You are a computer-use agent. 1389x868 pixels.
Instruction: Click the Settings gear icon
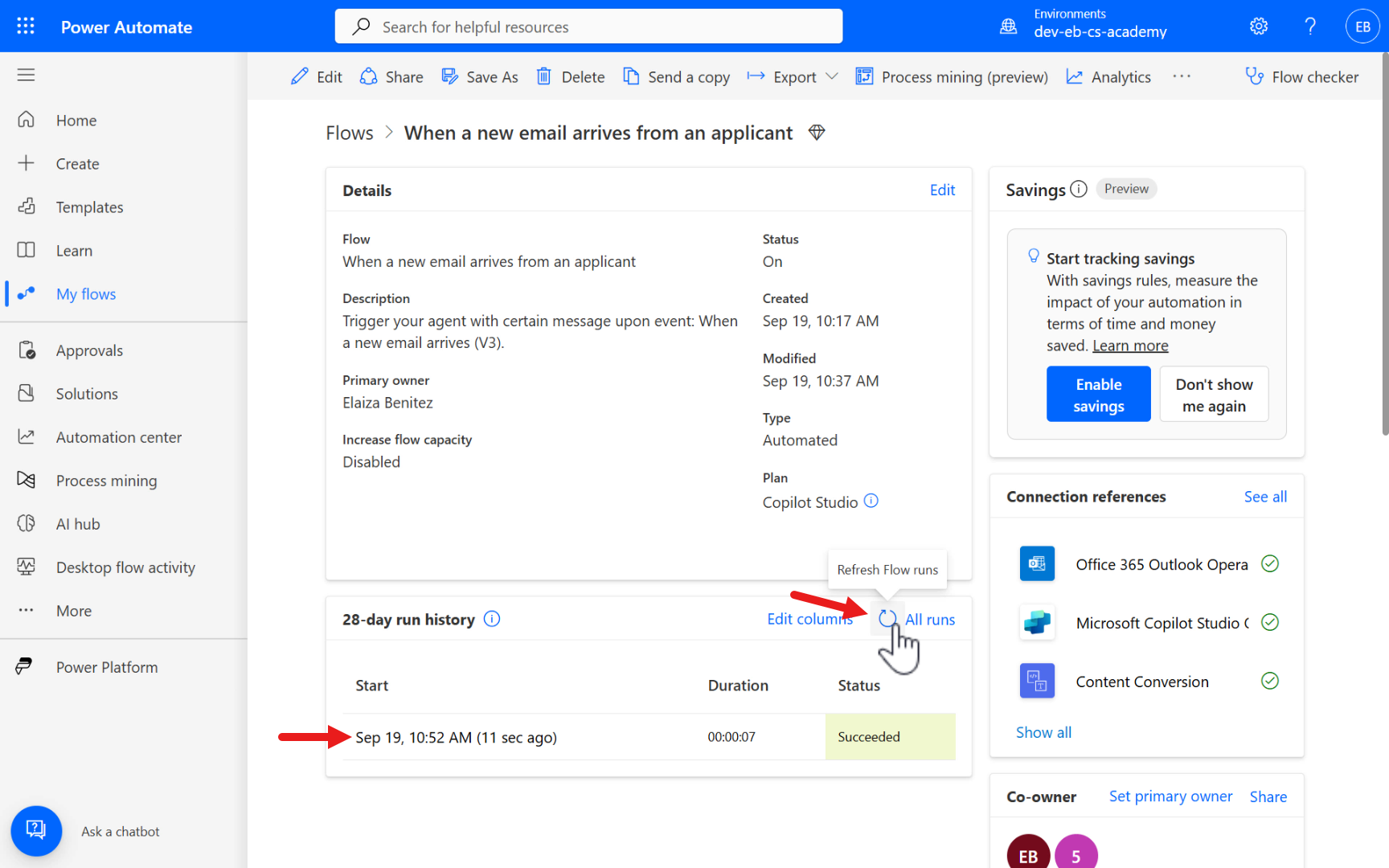pyautogui.click(x=1258, y=26)
